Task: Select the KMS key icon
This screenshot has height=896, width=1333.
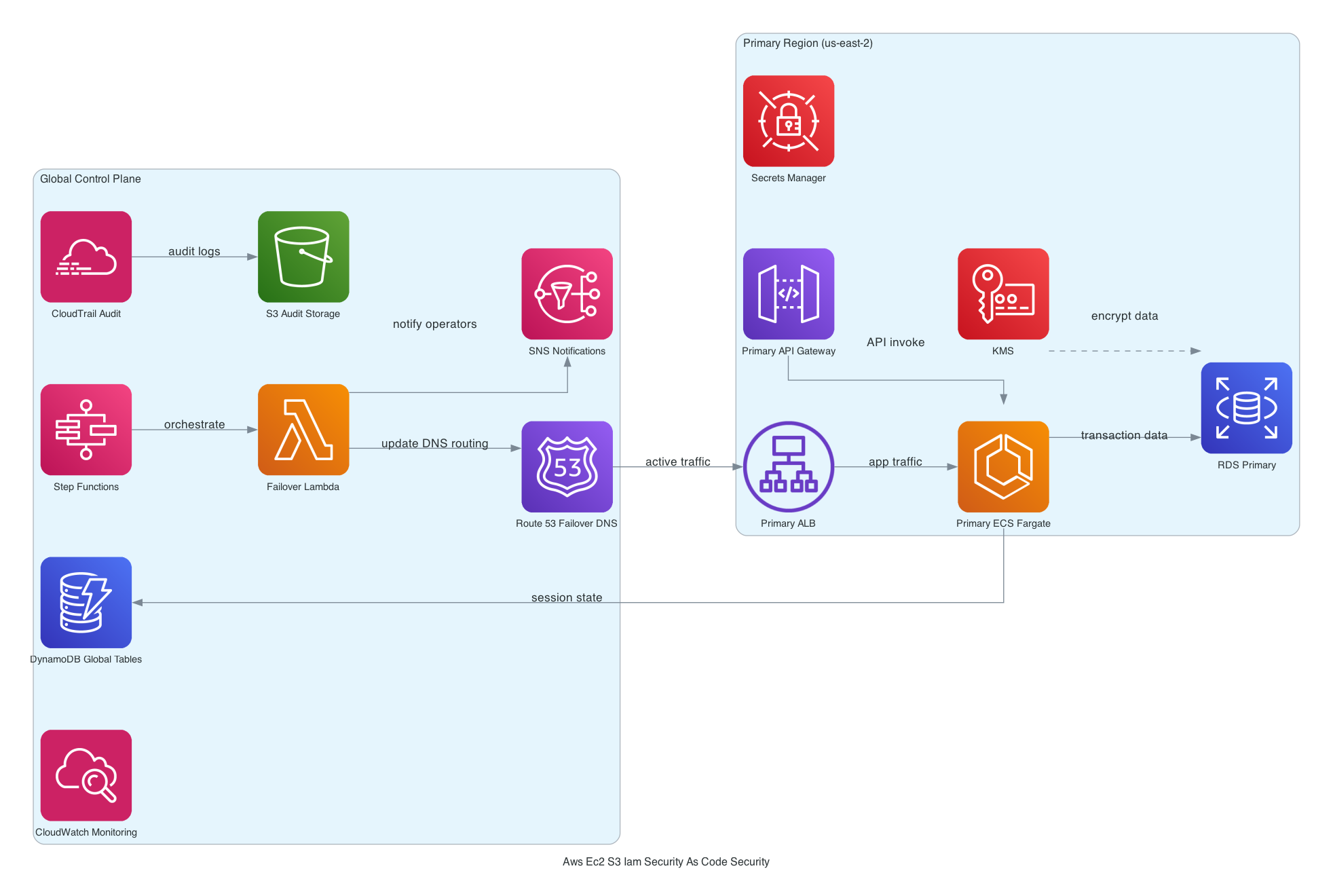Action: pyautogui.click(x=1002, y=294)
